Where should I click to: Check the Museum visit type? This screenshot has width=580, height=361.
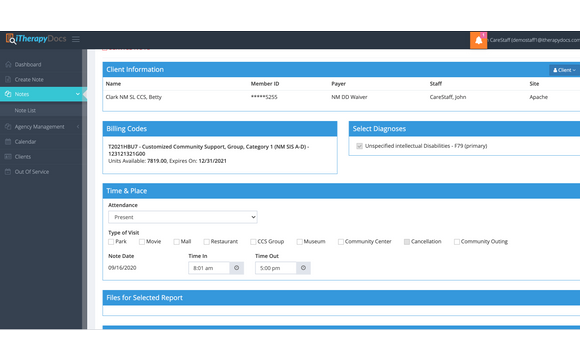pyautogui.click(x=299, y=242)
